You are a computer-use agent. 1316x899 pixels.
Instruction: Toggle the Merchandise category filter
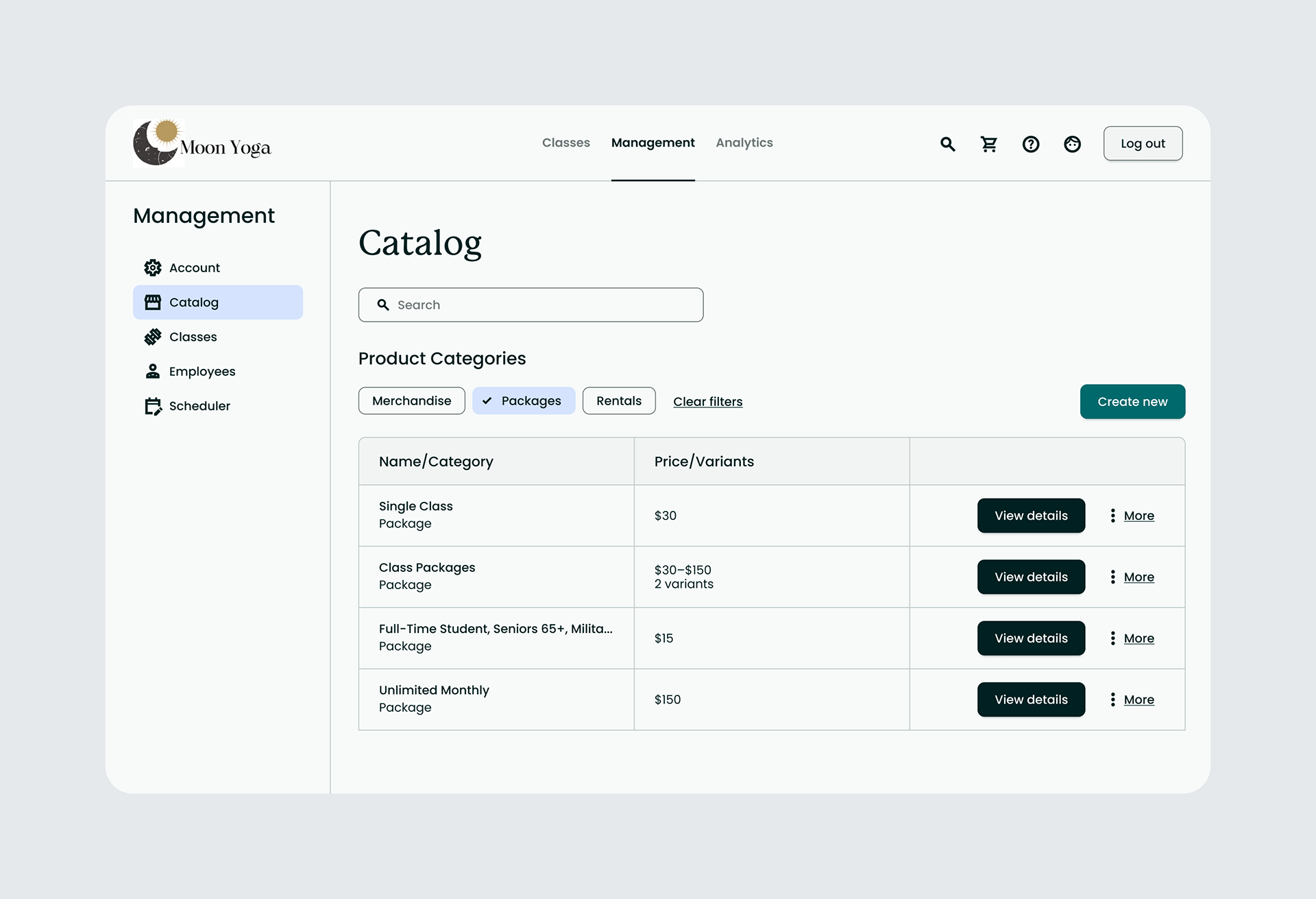point(411,401)
